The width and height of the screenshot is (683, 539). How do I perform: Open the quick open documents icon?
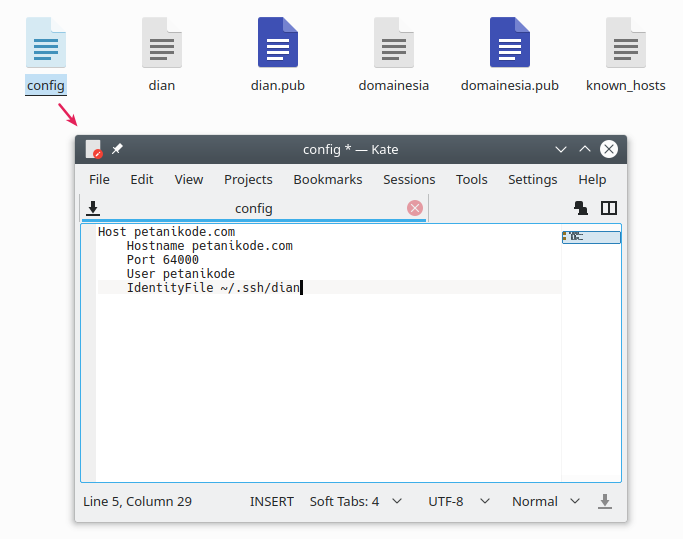(x=580, y=208)
